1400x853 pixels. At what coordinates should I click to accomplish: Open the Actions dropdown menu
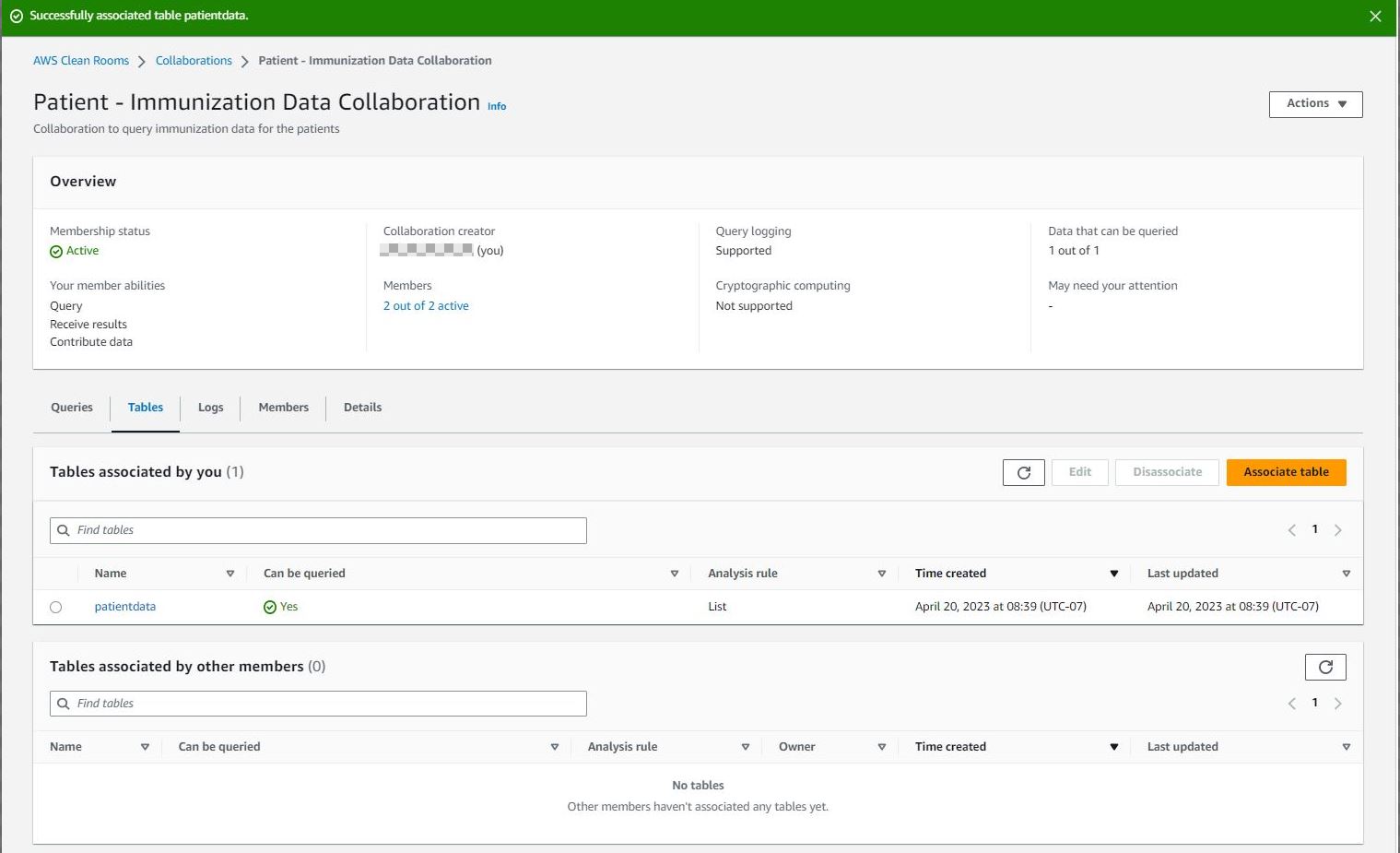click(x=1315, y=104)
